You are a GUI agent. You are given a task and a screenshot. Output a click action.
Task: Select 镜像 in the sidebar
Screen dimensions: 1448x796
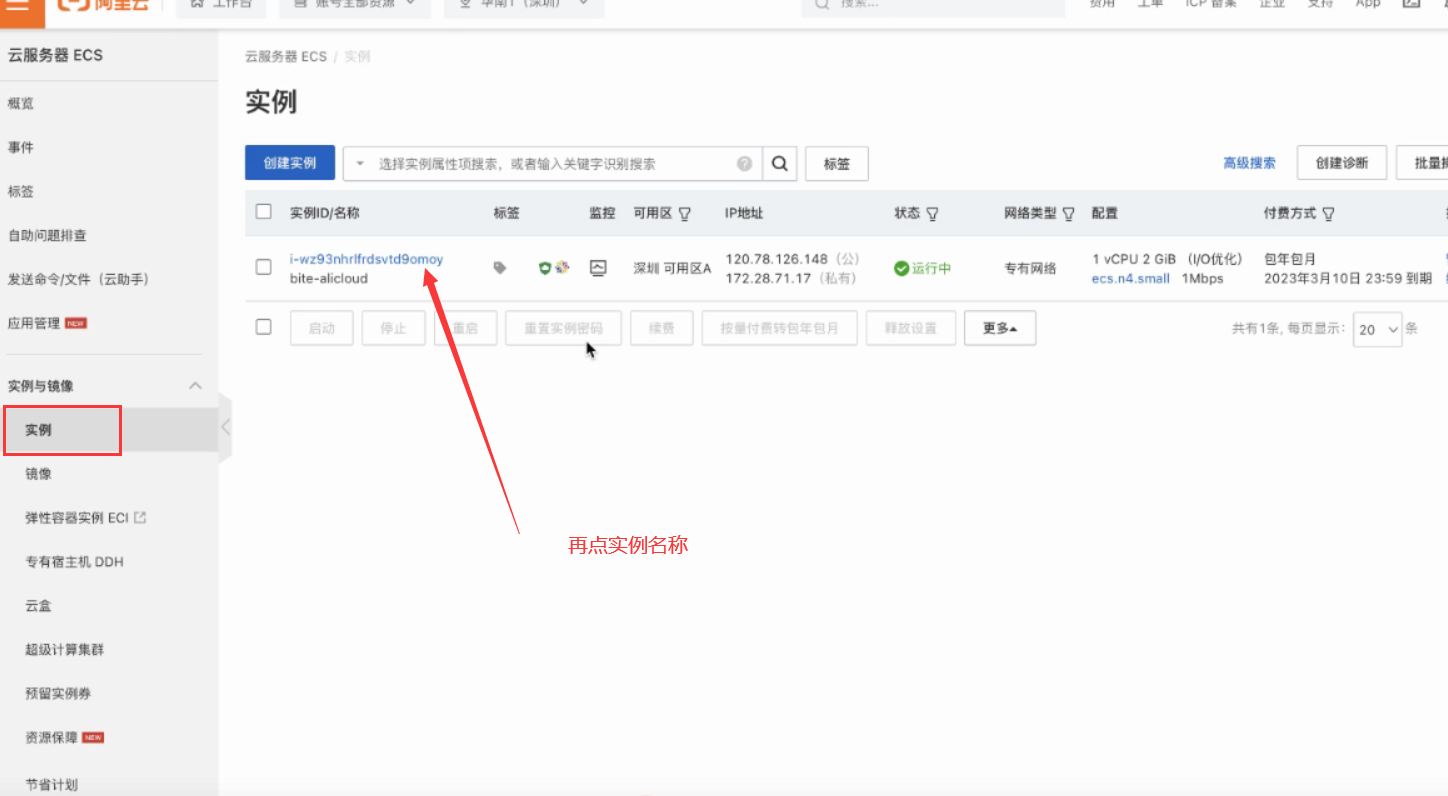click(38, 474)
